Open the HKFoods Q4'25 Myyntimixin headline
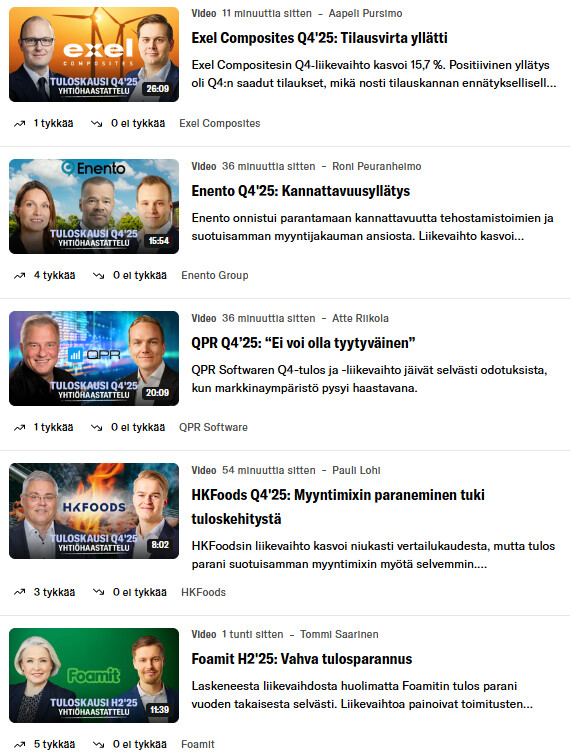 coord(338,507)
